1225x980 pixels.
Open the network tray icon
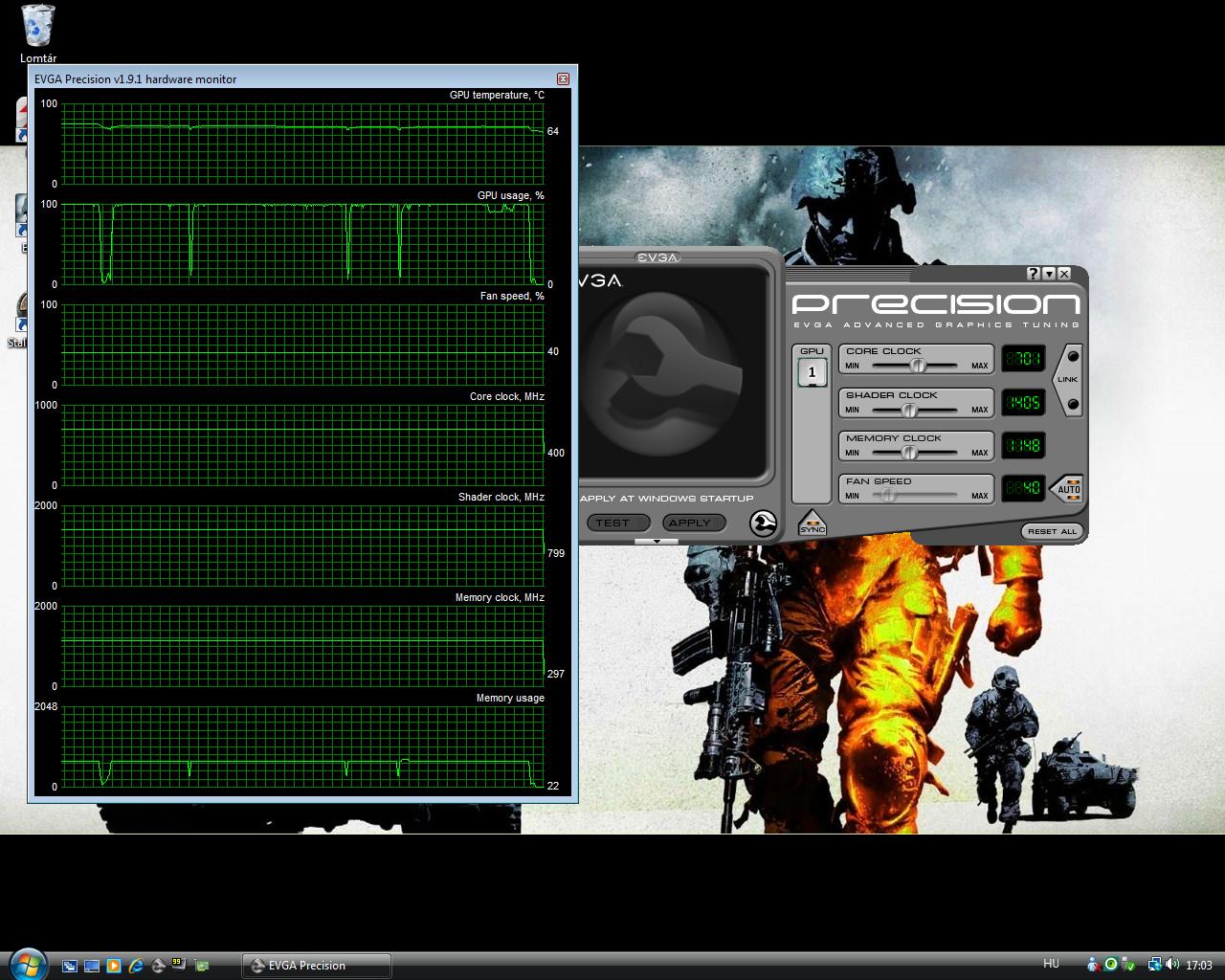[1155, 965]
